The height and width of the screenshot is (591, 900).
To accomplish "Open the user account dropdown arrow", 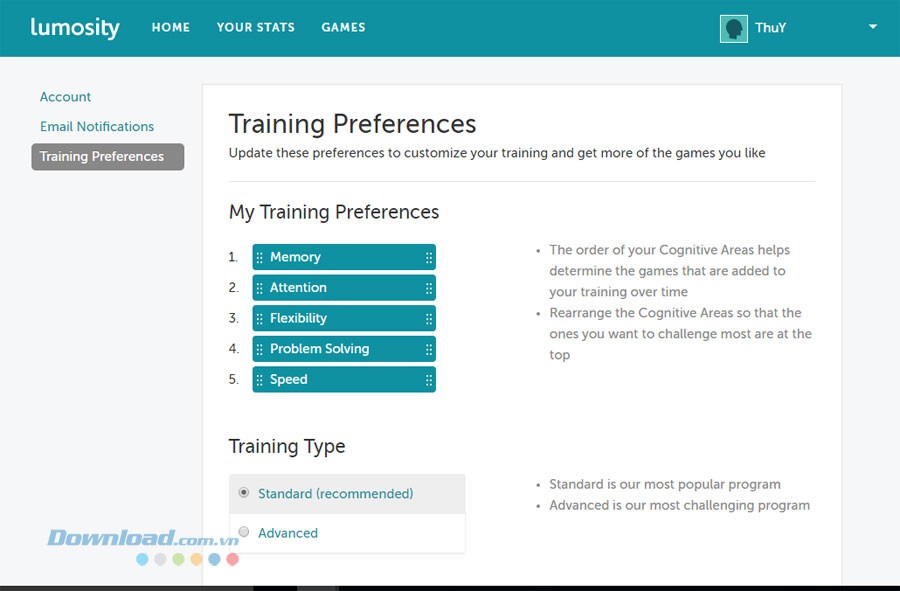I will tap(872, 27).
